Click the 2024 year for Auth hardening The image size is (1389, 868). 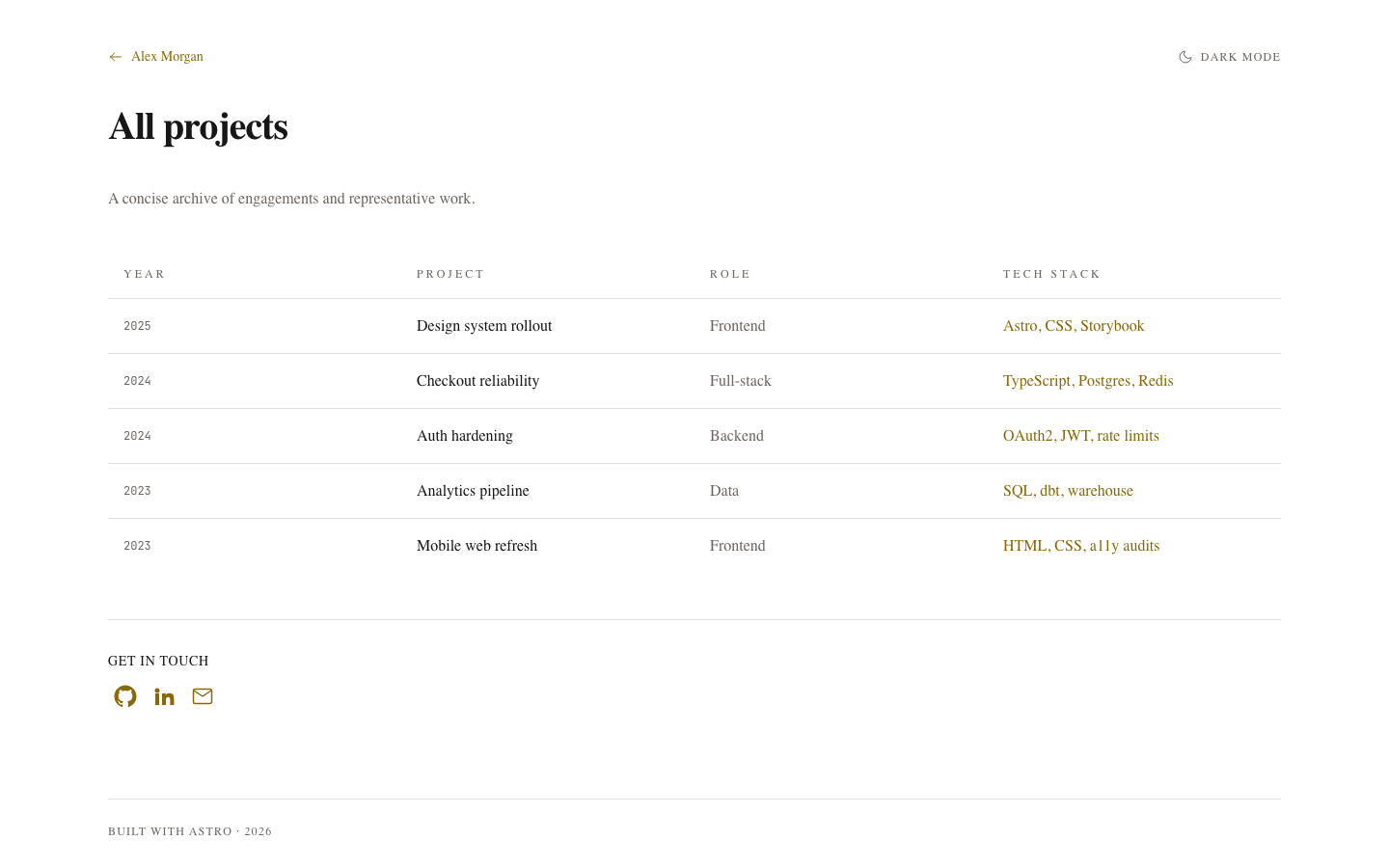[137, 436]
